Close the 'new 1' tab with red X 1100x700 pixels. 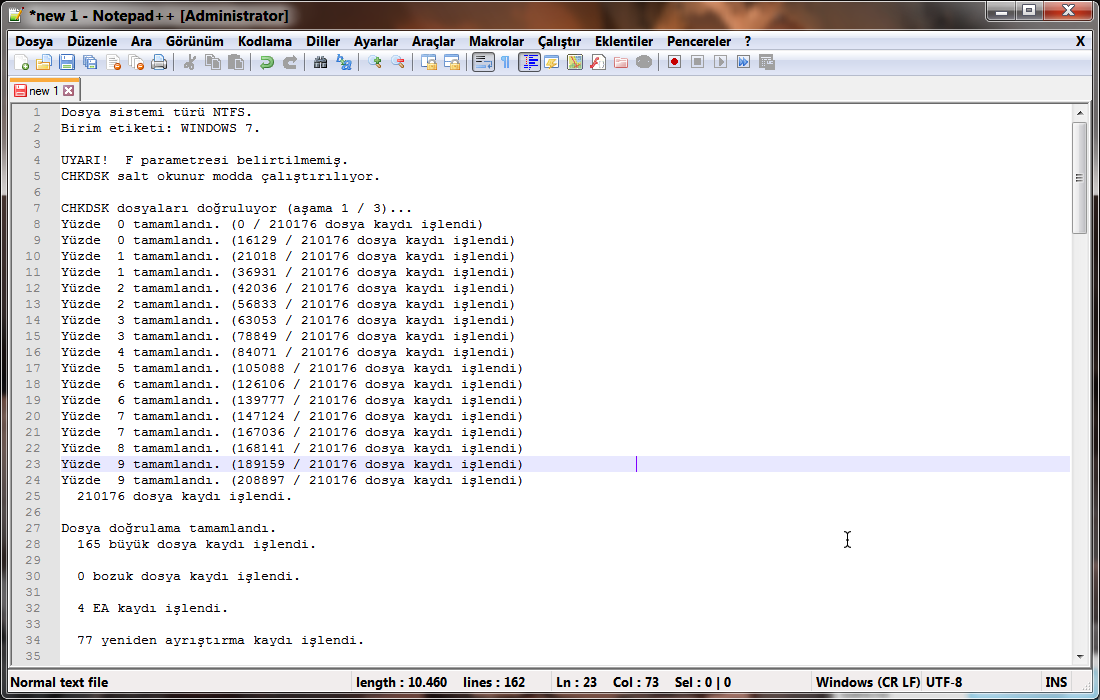tap(69, 90)
